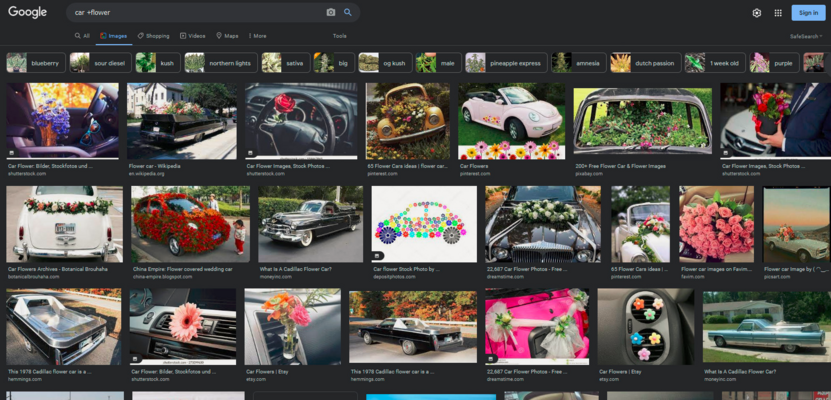Screen dimensions: 831x400
Task: Open the picsart convertible at sunset image
Action: pyautogui.click(x=797, y=224)
